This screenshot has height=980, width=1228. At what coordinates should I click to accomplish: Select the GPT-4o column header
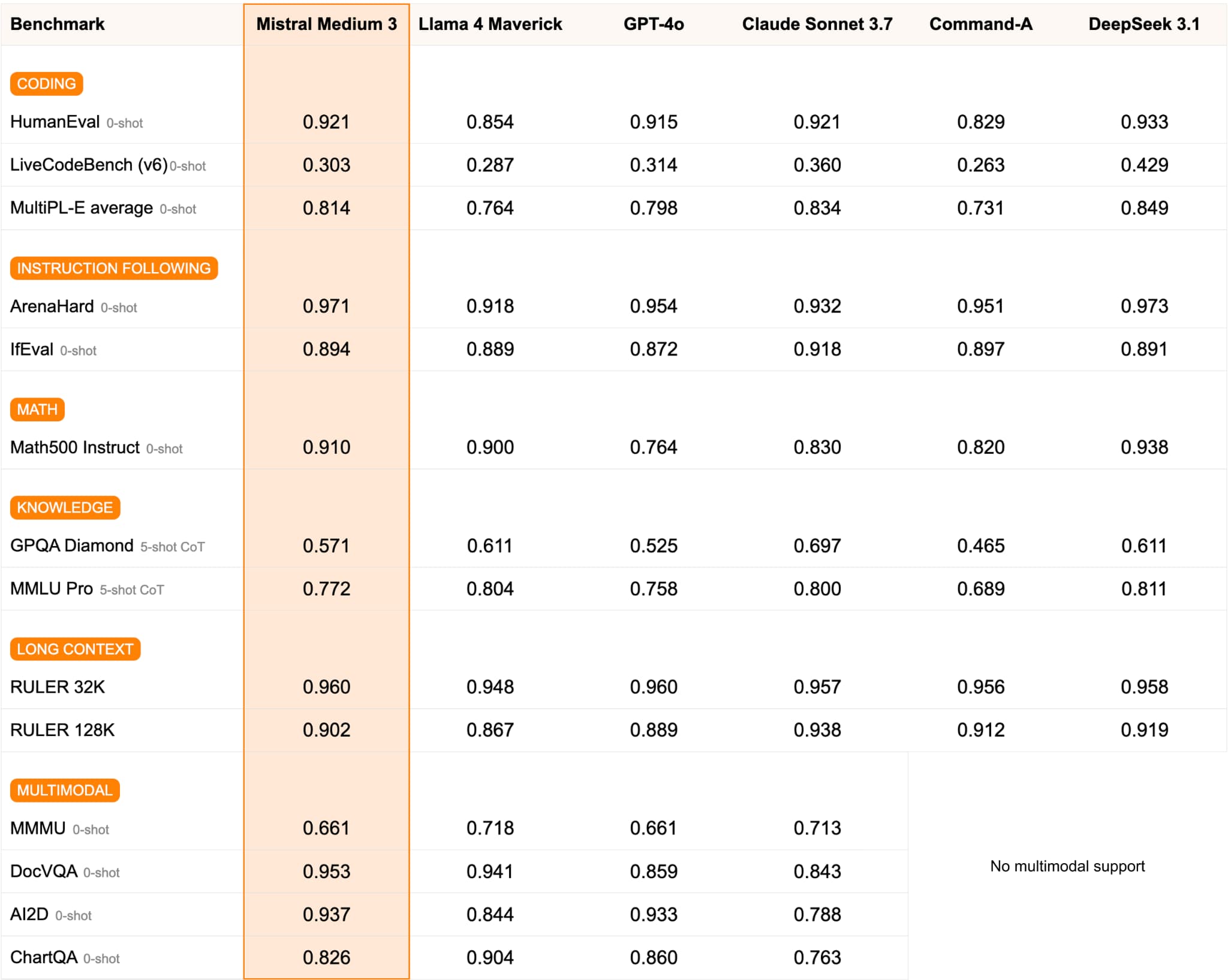(x=653, y=24)
